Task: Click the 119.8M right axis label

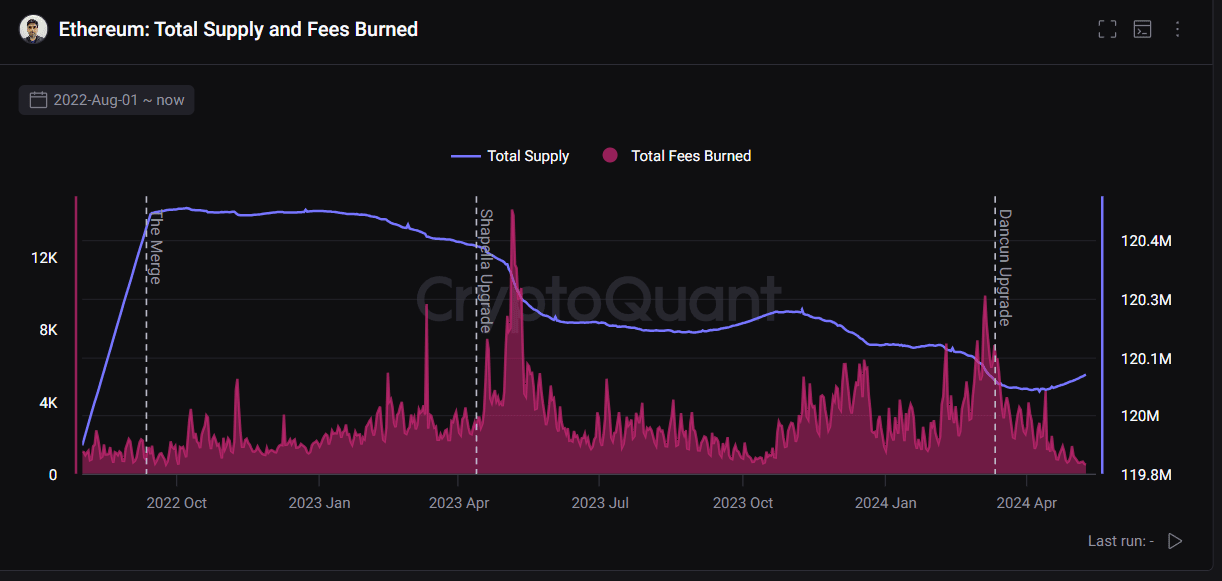Action: [x=1146, y=475]
